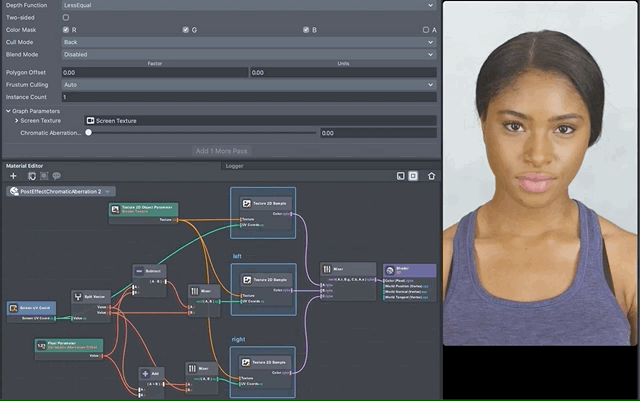Select the Screen UV Coord node icon

point(13,308)
